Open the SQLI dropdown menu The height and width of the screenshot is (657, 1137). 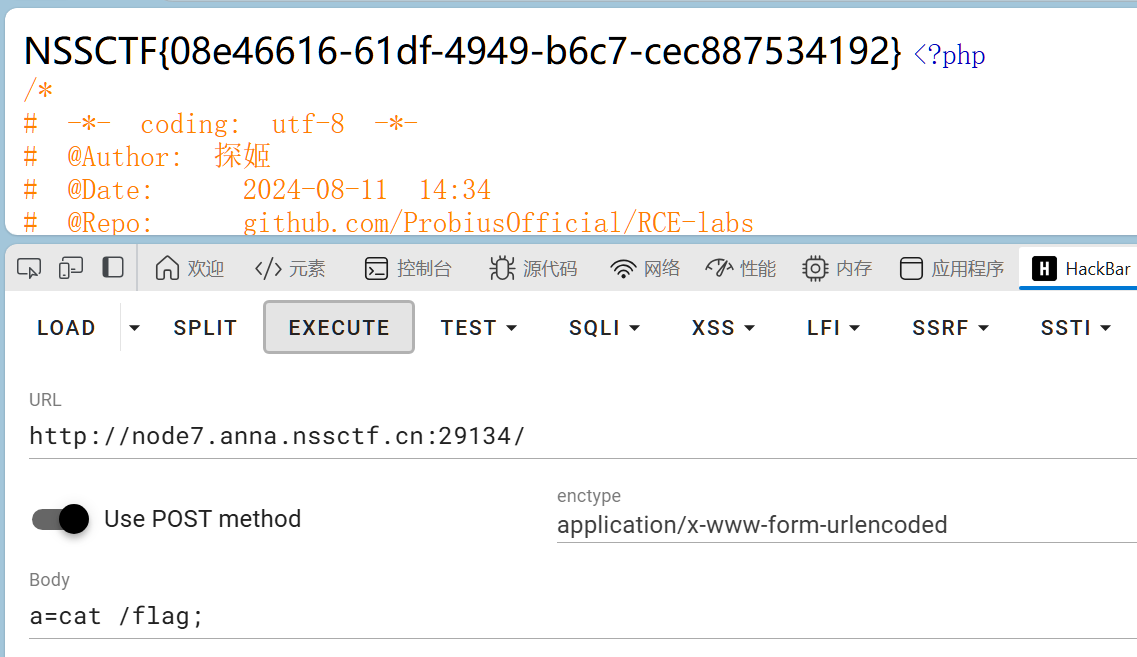click(604, 328)
